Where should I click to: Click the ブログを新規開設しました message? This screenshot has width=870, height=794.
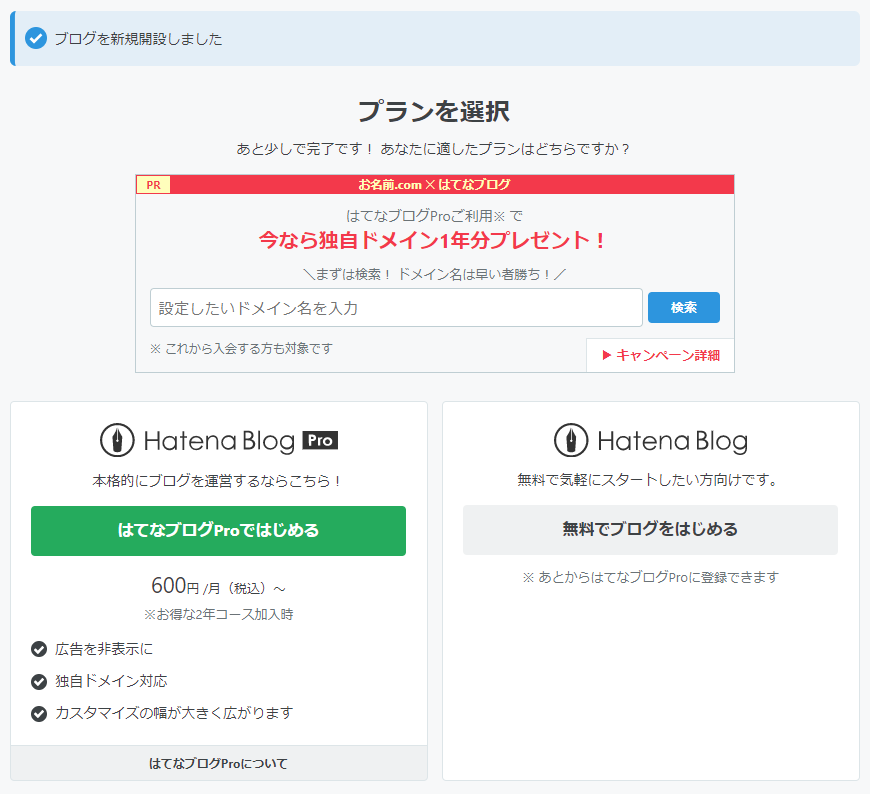point(138,39)
